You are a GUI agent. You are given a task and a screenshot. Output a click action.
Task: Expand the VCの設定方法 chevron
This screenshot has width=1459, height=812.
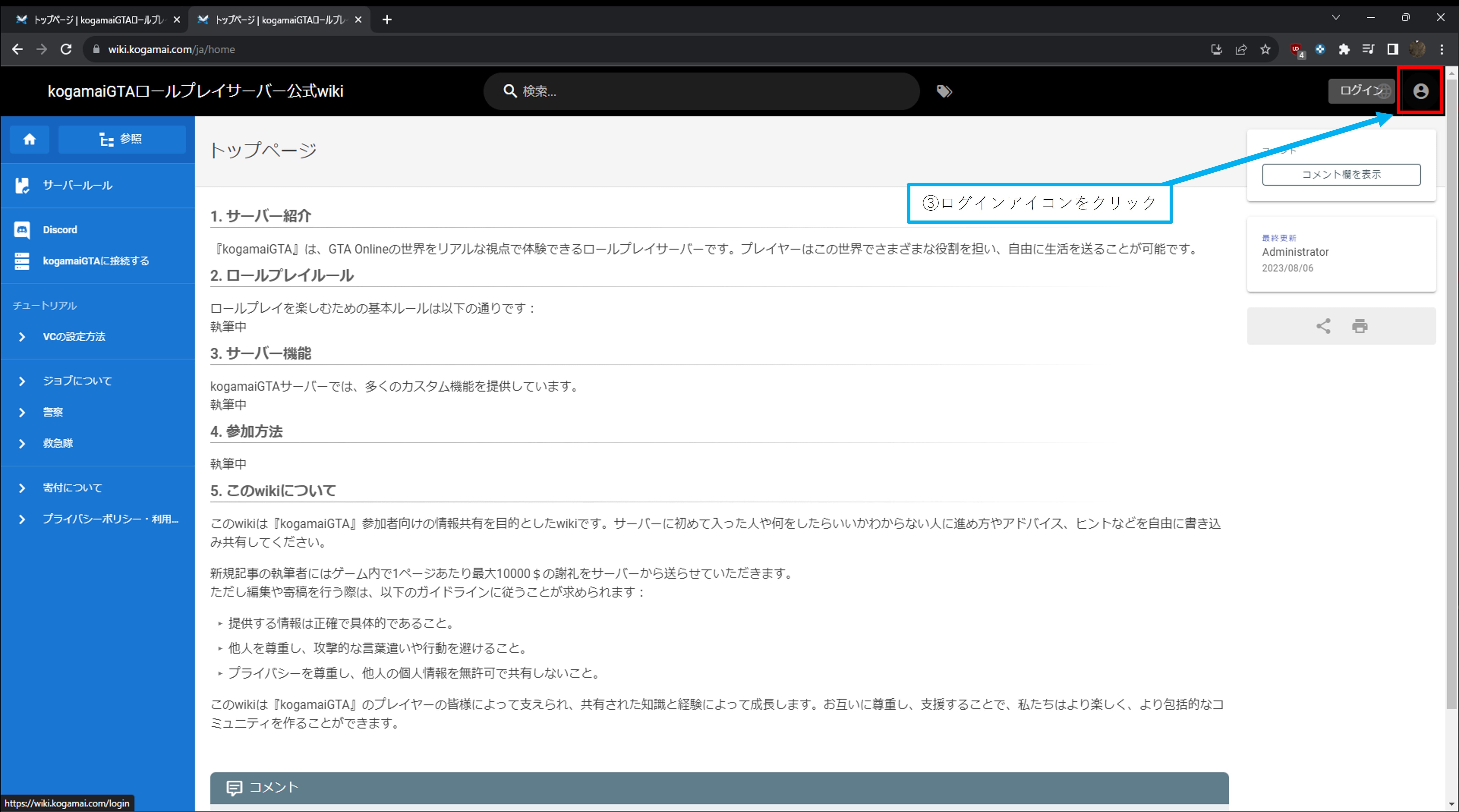22,337
